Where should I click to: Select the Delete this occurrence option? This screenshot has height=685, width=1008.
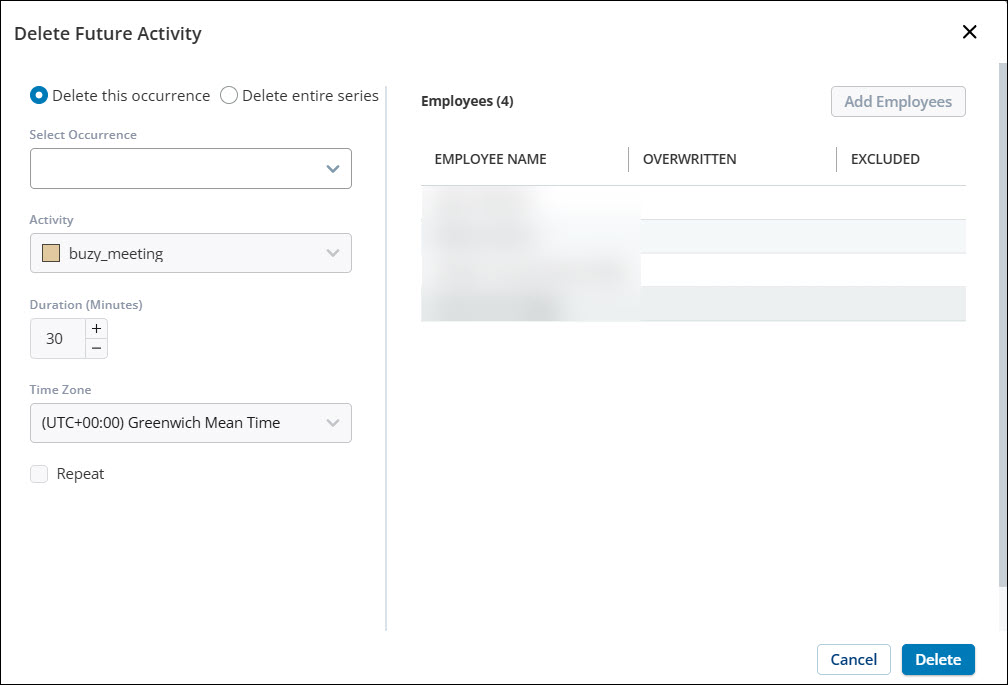pyautogui.click(x=39, y=96)
